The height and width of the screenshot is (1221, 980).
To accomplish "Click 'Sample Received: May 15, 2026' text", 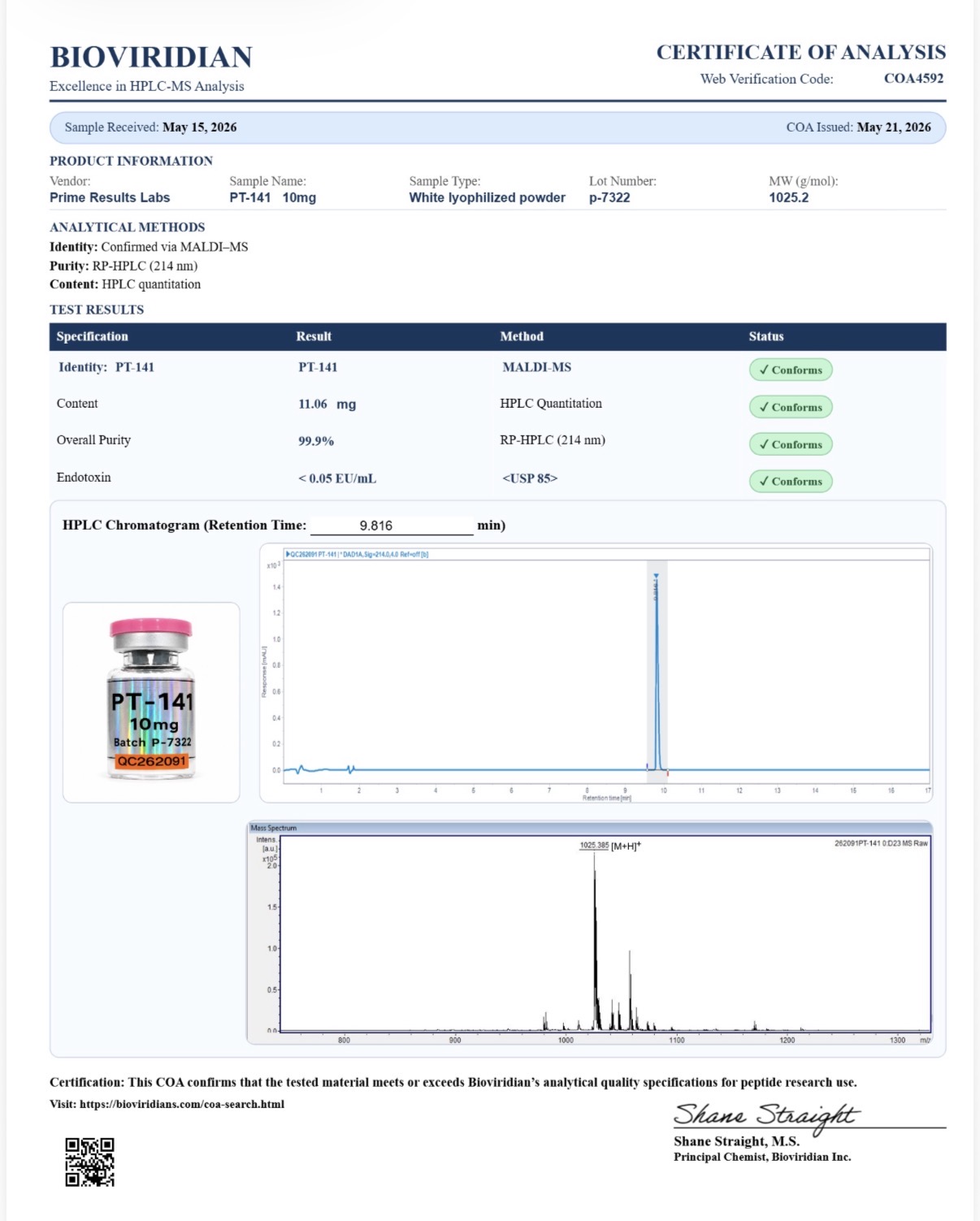I will (150, 128).
